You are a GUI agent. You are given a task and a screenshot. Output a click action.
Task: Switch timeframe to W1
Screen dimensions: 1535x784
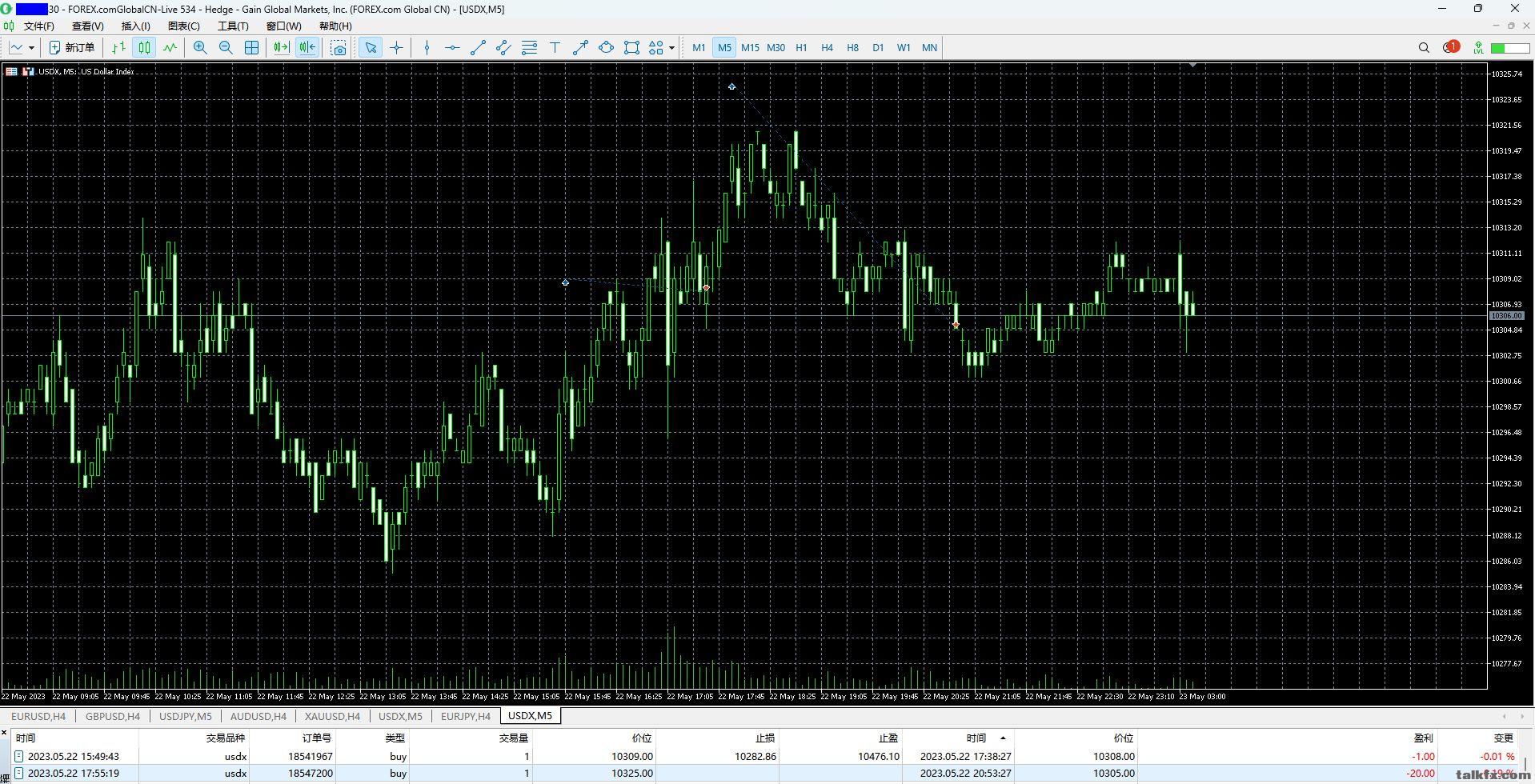coord(904,48)
